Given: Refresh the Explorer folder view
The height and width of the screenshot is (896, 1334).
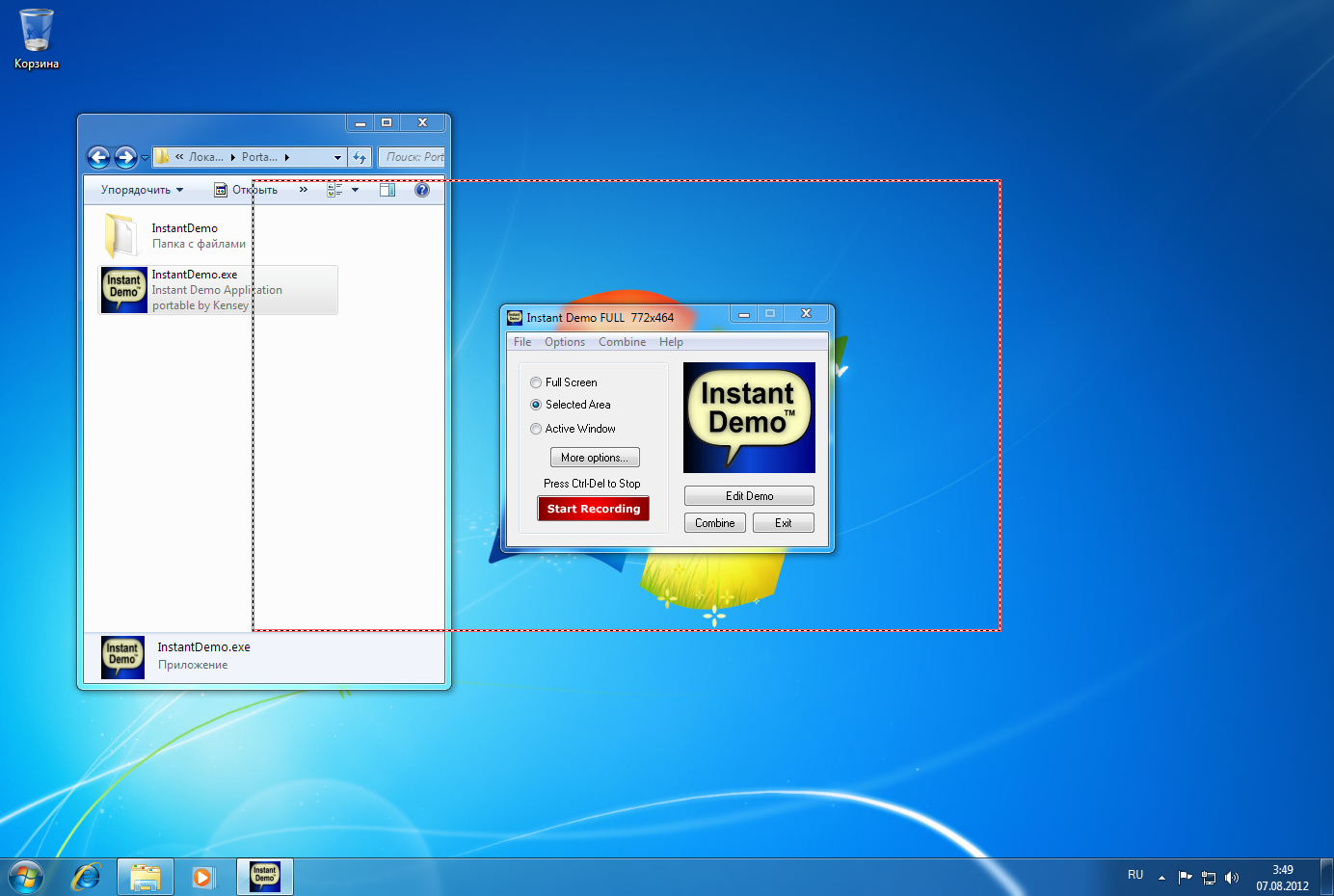Looking at the screenshot, I should [360, 157].
